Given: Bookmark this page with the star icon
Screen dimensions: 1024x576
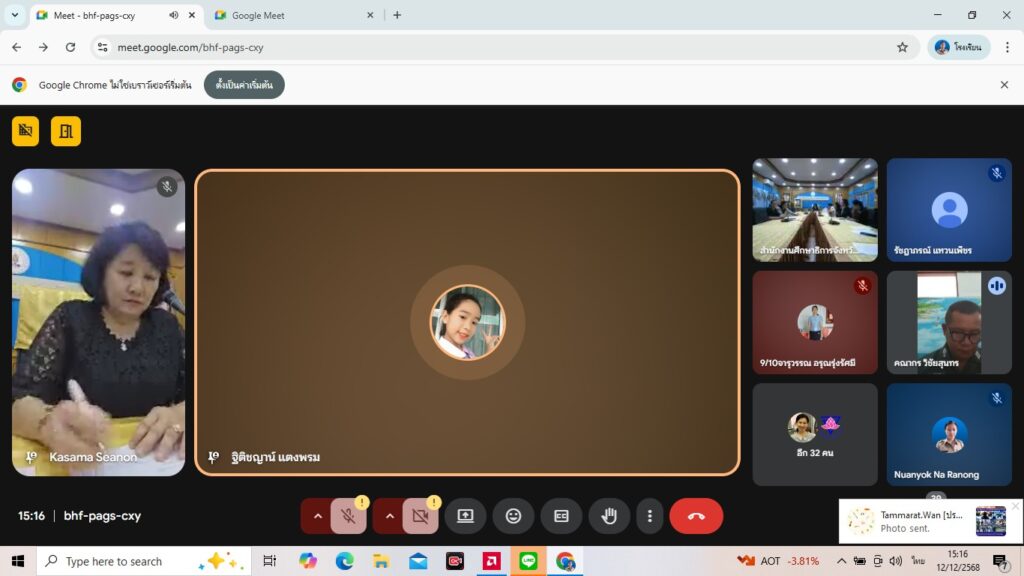Looking at the screenshot, I should click(x=902, y=47).
